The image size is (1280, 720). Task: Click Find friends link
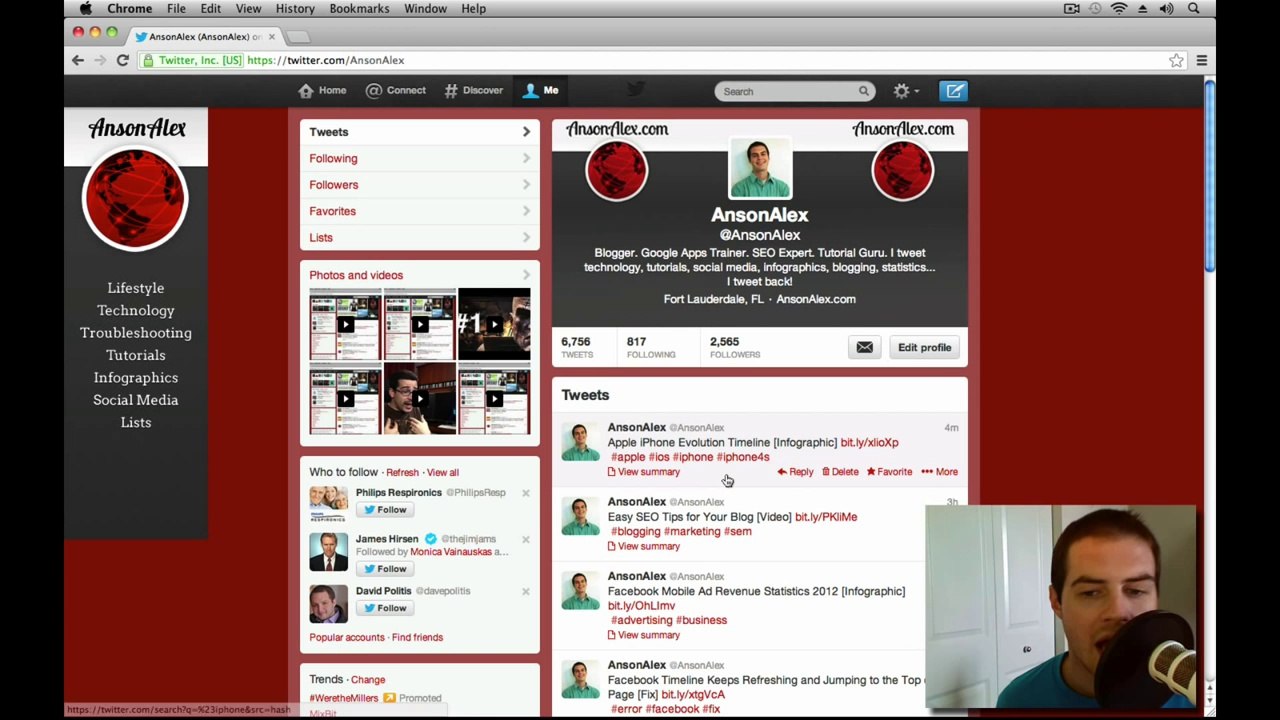417,637
